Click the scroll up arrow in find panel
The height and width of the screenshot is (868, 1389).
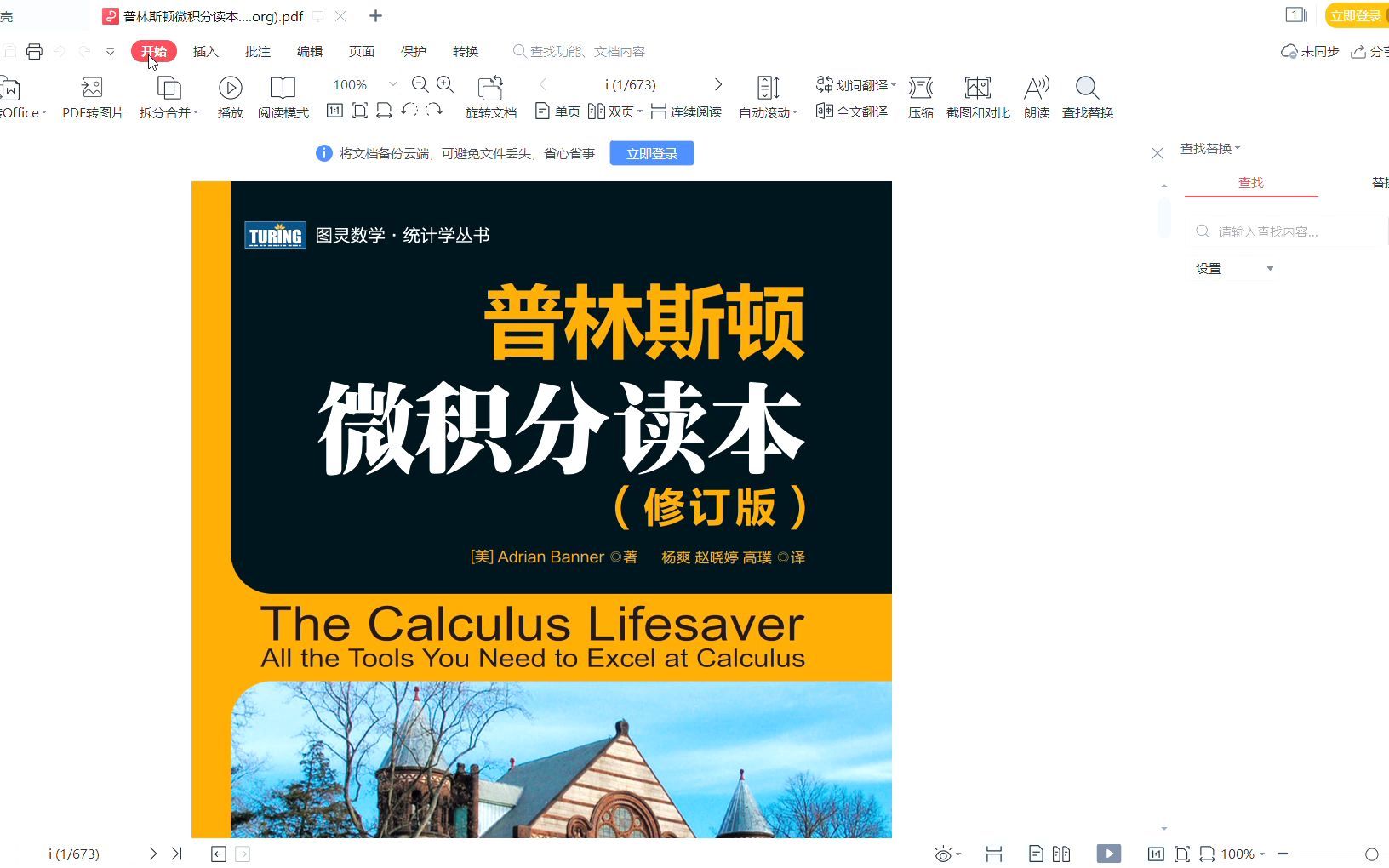click(1164, 186)
